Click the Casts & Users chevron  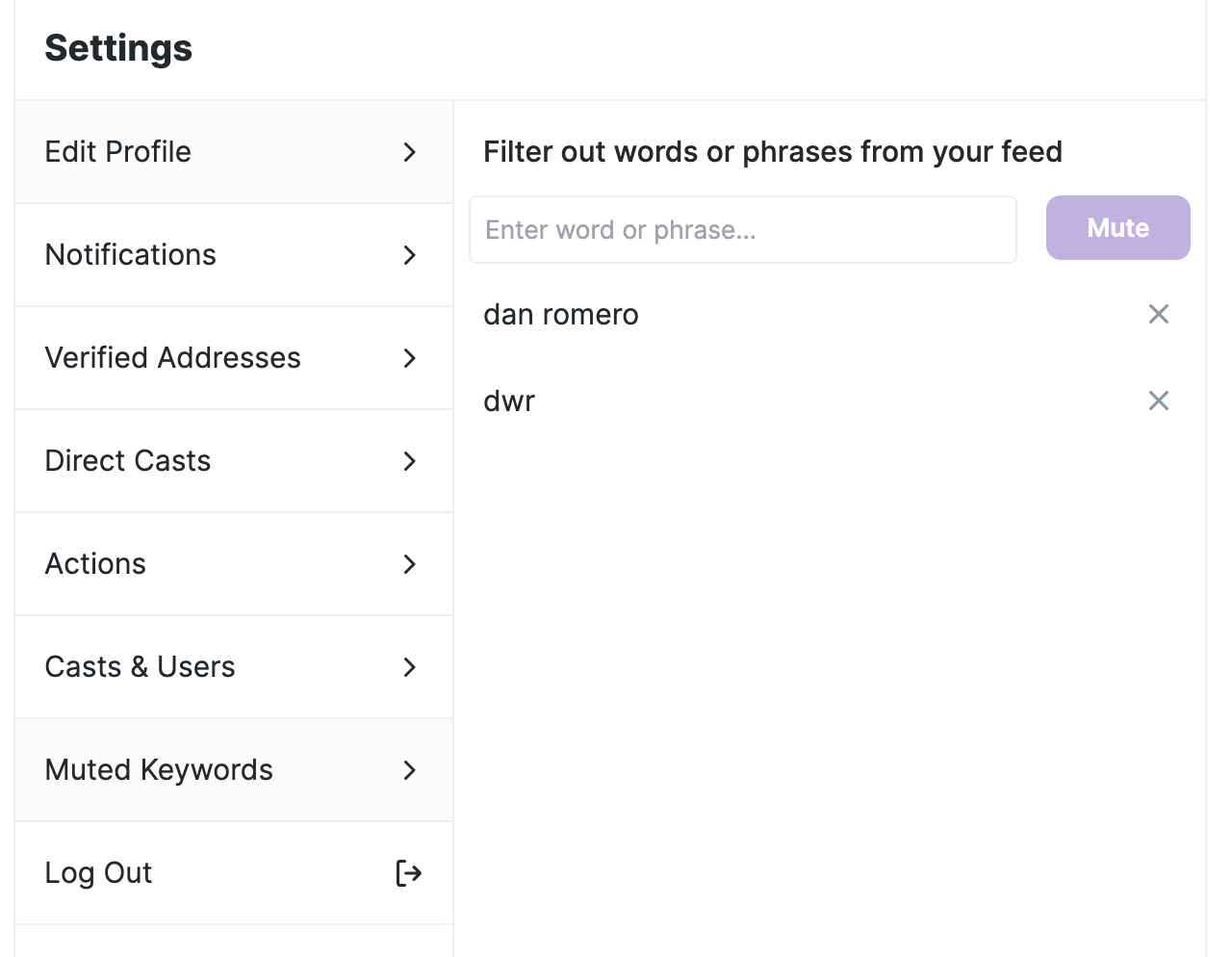[x=410, y=667]
